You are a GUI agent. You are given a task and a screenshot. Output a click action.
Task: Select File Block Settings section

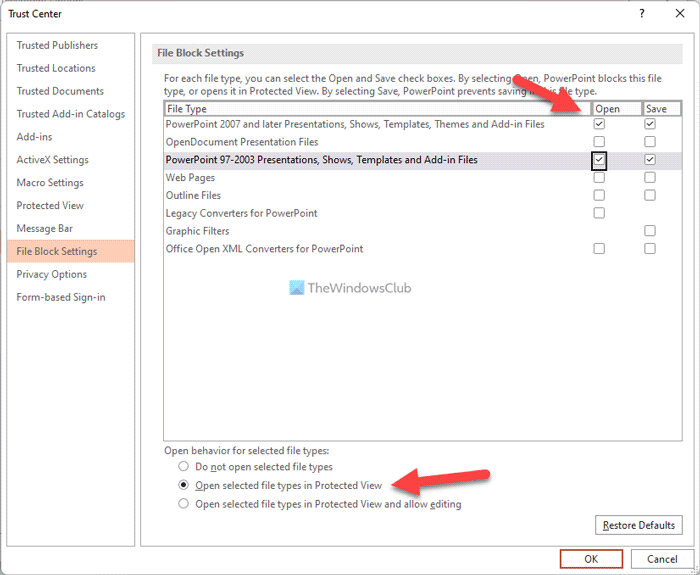click(x=71, y=251)
